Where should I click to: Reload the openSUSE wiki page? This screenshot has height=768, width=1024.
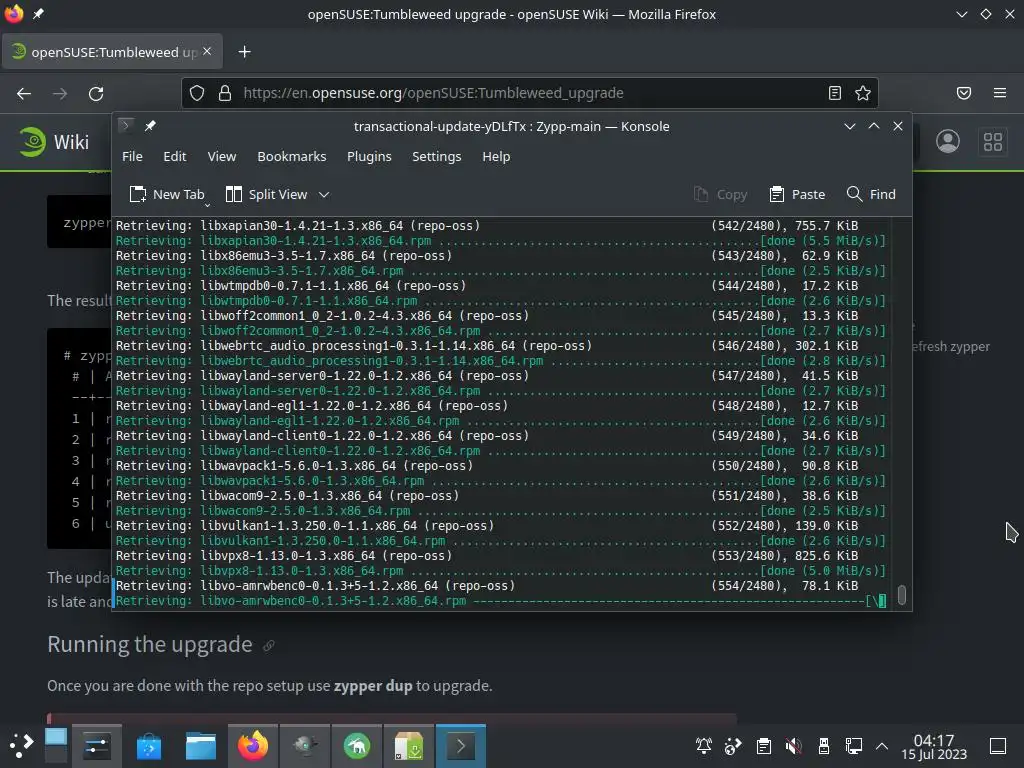pyautogui.click(x=96, y=93)
